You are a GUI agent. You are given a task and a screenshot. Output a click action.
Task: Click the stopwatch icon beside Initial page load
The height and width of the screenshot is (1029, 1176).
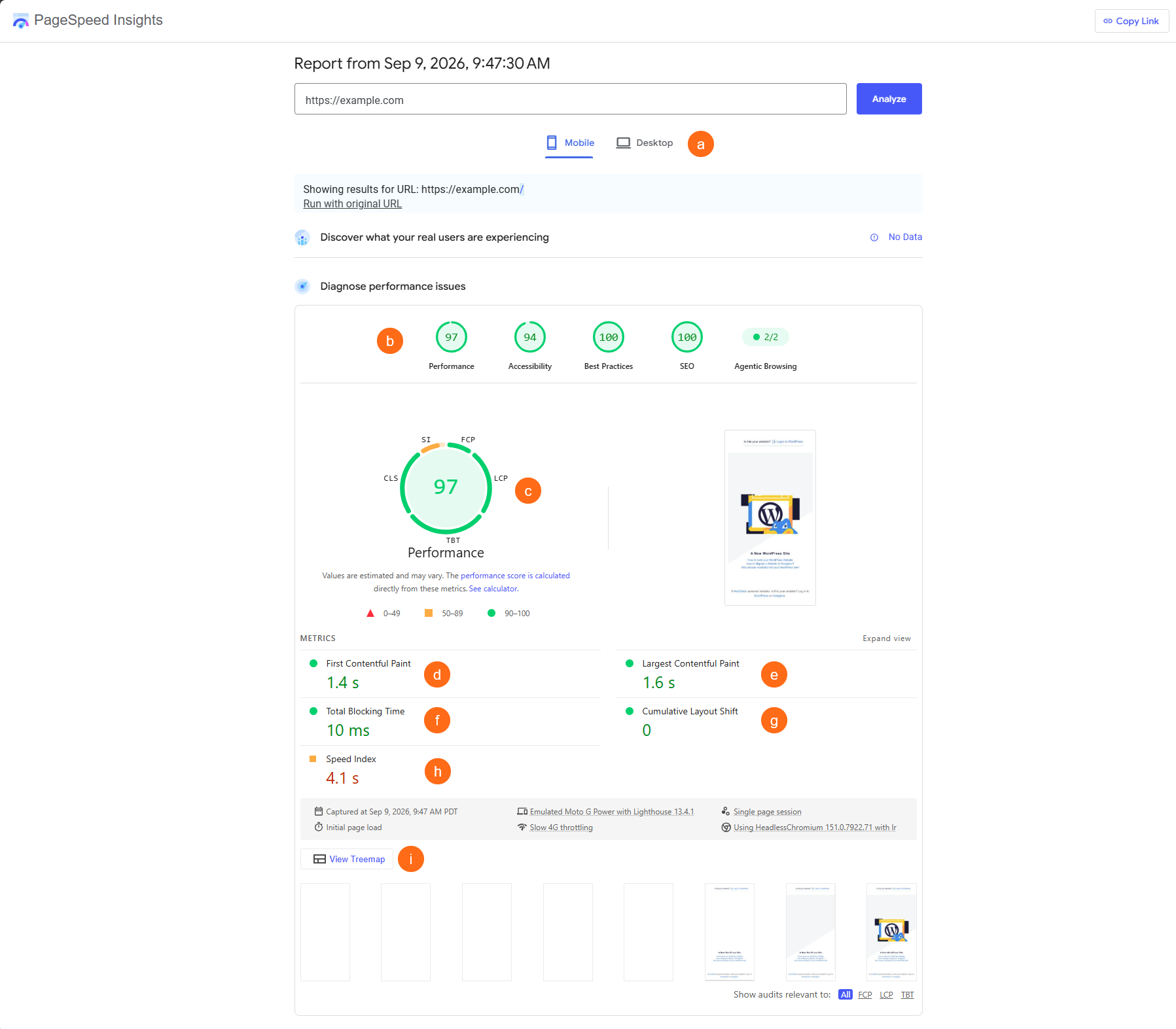[319, 827]
